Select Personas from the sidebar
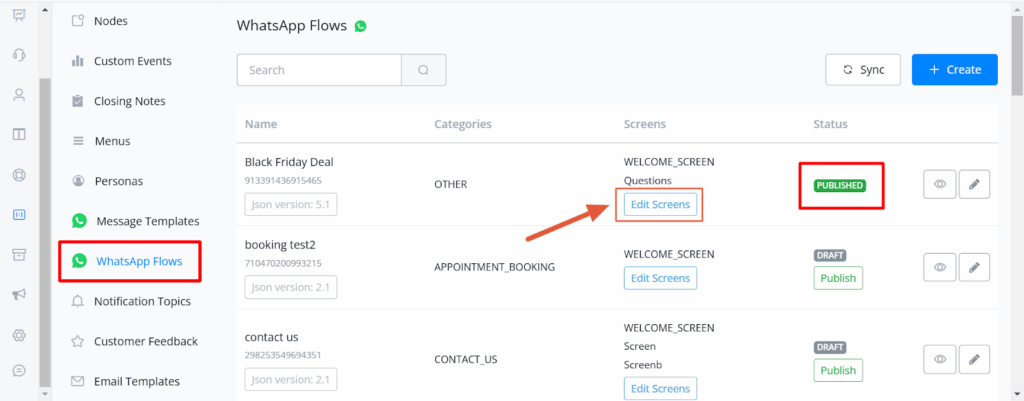The height and width of the screenshot is (401, 1024). (119, 181)
